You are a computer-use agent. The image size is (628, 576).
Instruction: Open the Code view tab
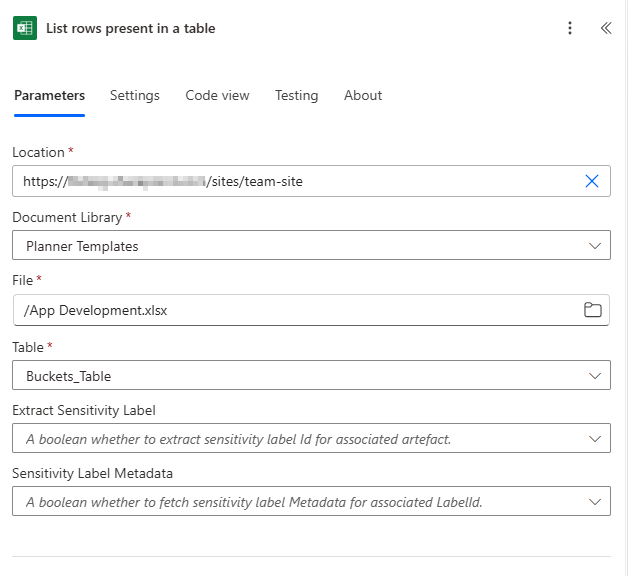coord(217,96)
